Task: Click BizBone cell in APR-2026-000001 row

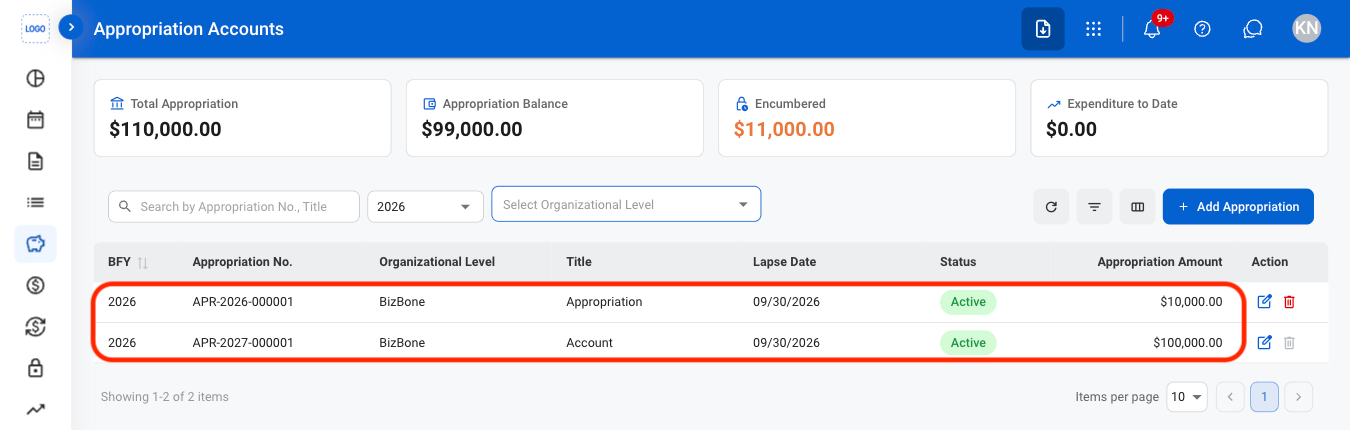Action: pyautogui.click(x=402, y=301)
